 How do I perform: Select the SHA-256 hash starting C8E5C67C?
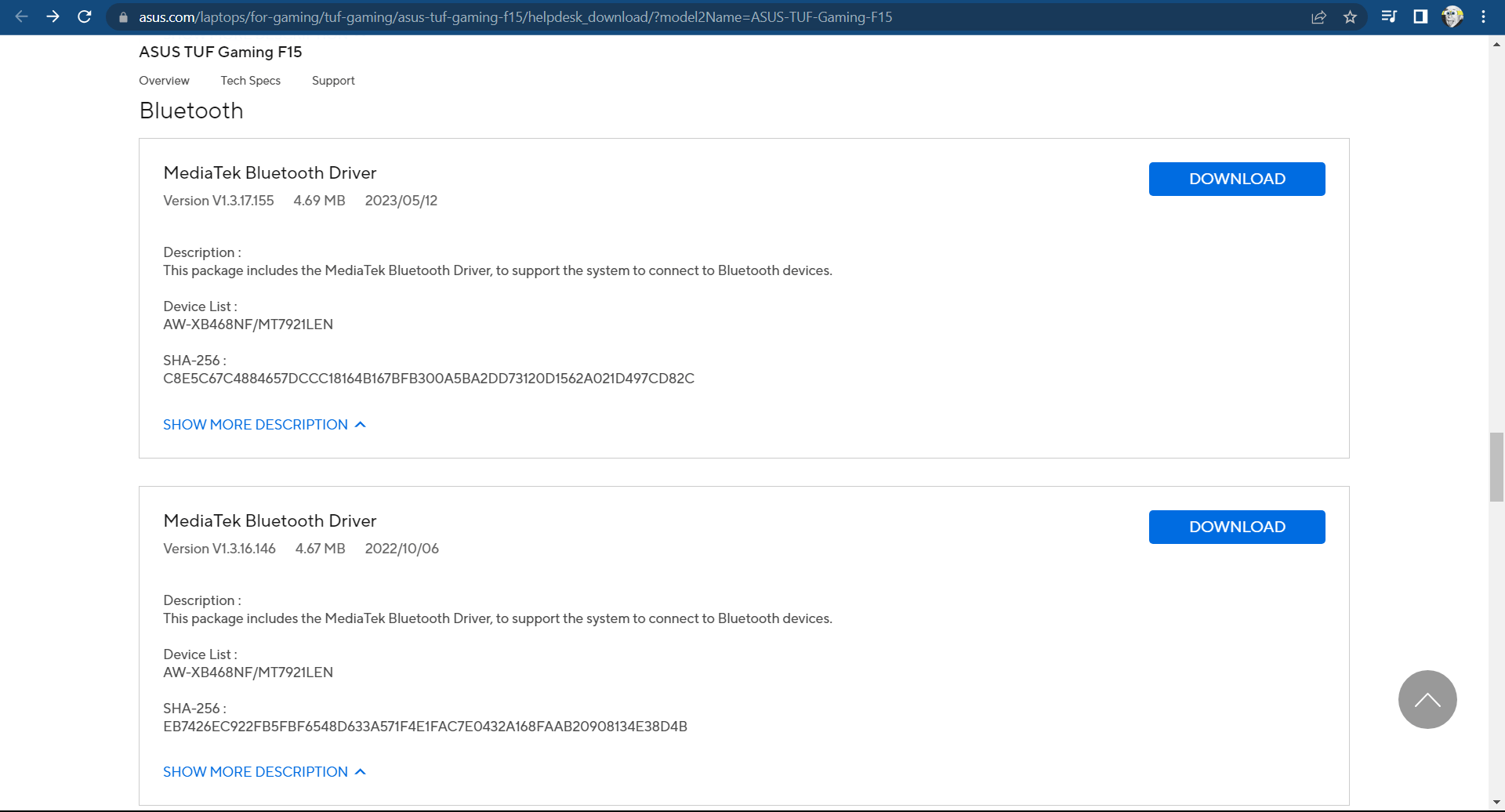pos(429,379)
